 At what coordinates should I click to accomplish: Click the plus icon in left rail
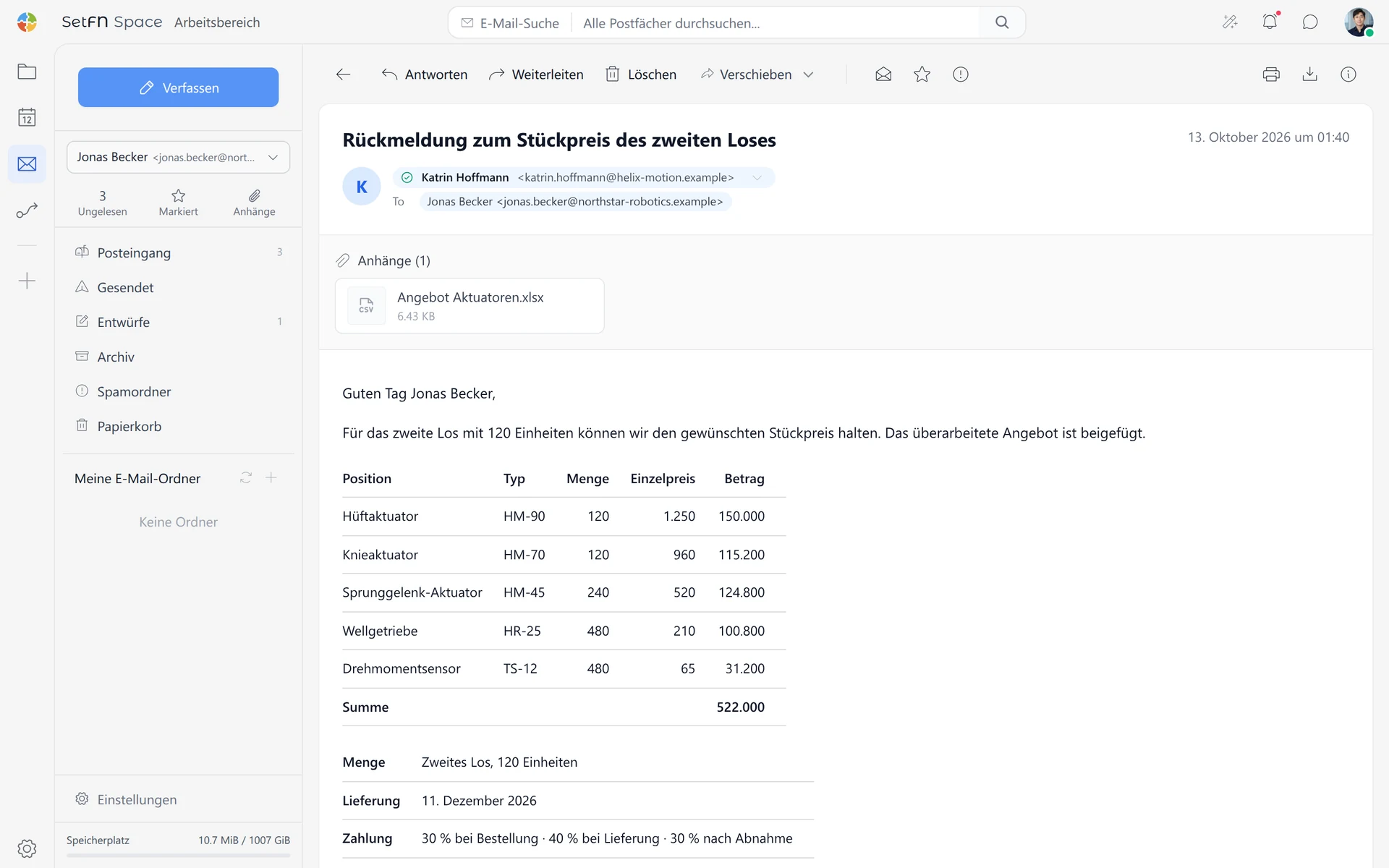point(27,281)
